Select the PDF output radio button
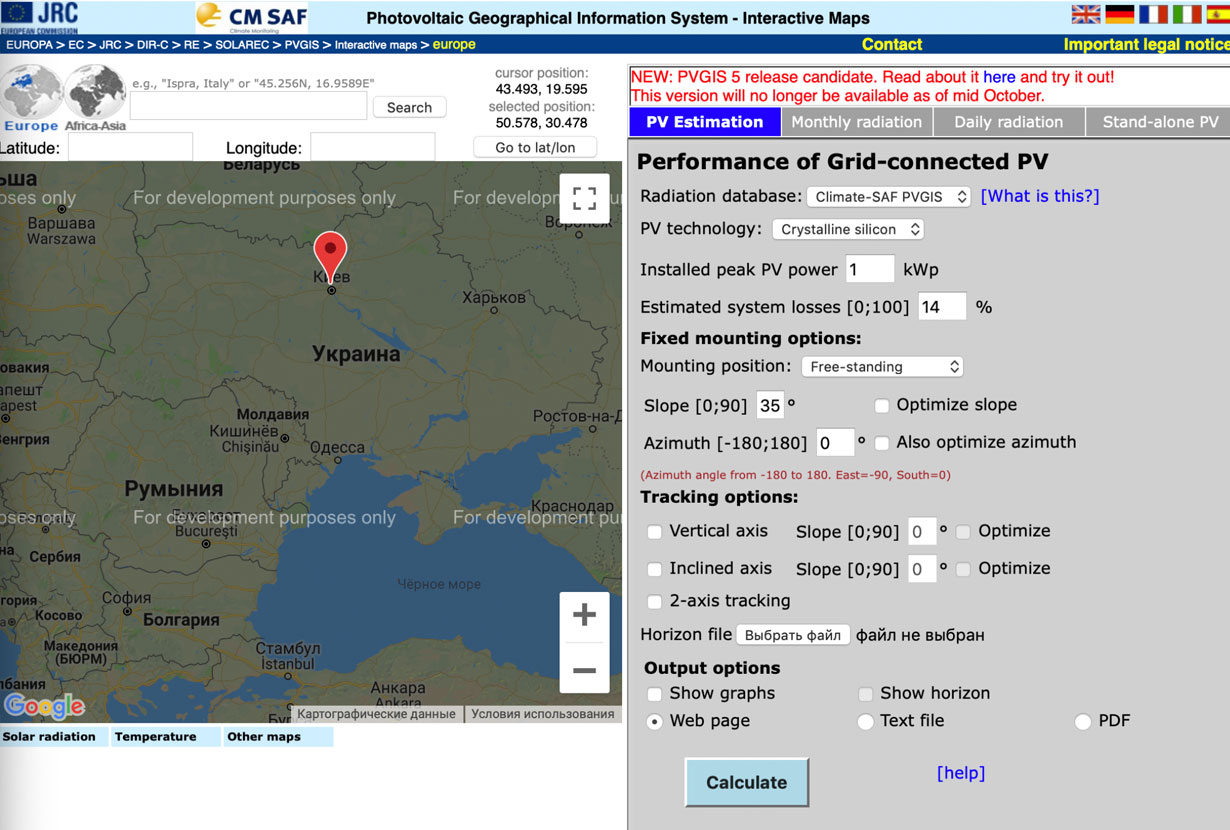Screen dimensions: 1230x830 1082,722
